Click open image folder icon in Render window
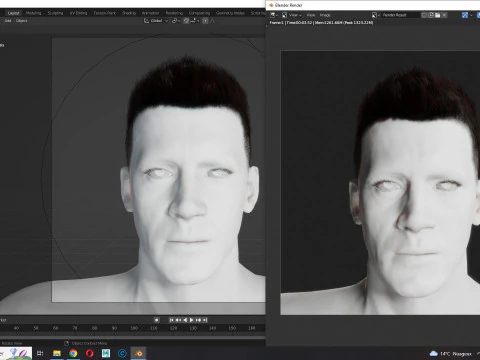 point(437,15)
